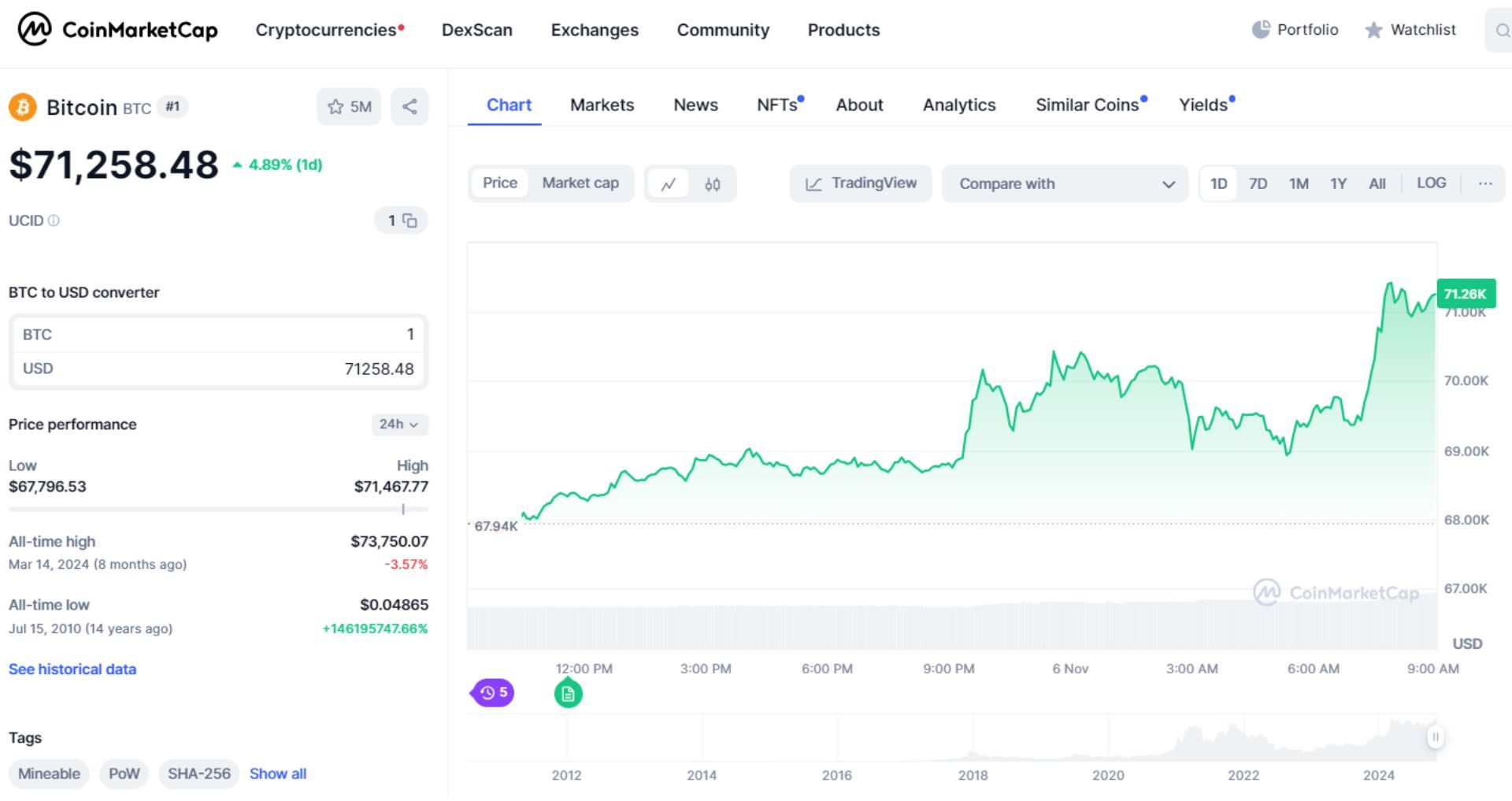Open the Compare with dropdown

[x=1065, y=184]
